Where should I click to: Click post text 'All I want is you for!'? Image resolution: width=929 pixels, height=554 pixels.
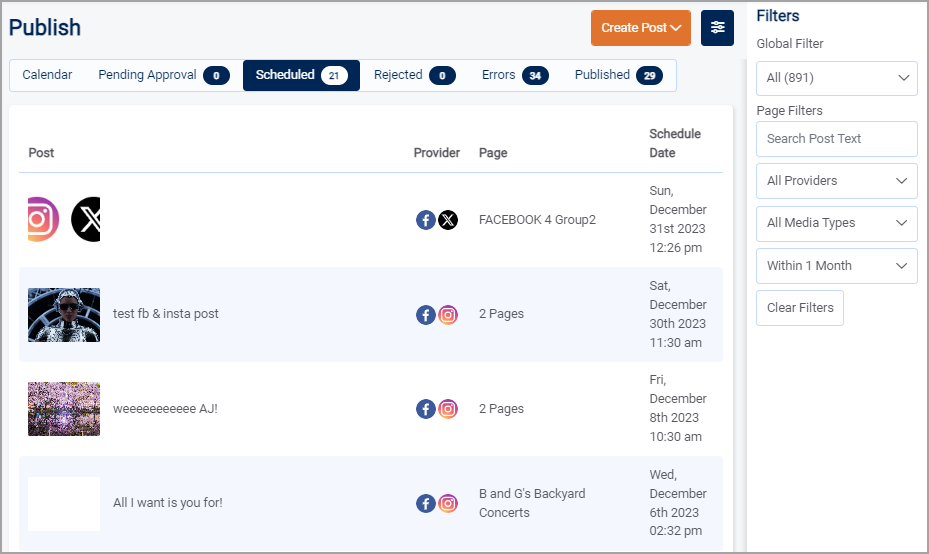click(x=168, y=503)
